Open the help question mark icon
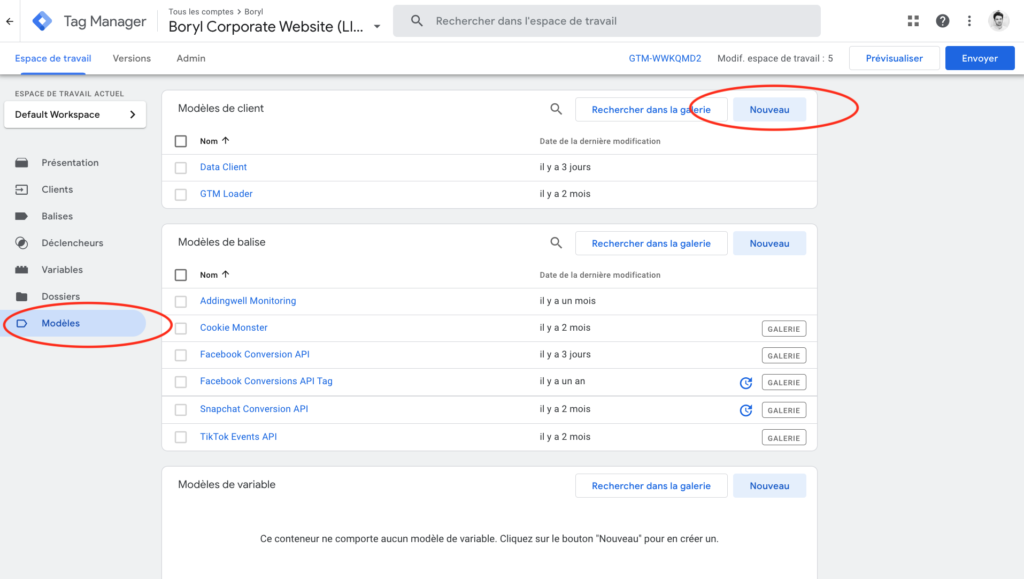This screenshot has width=1024, height=579. (942, 21)
